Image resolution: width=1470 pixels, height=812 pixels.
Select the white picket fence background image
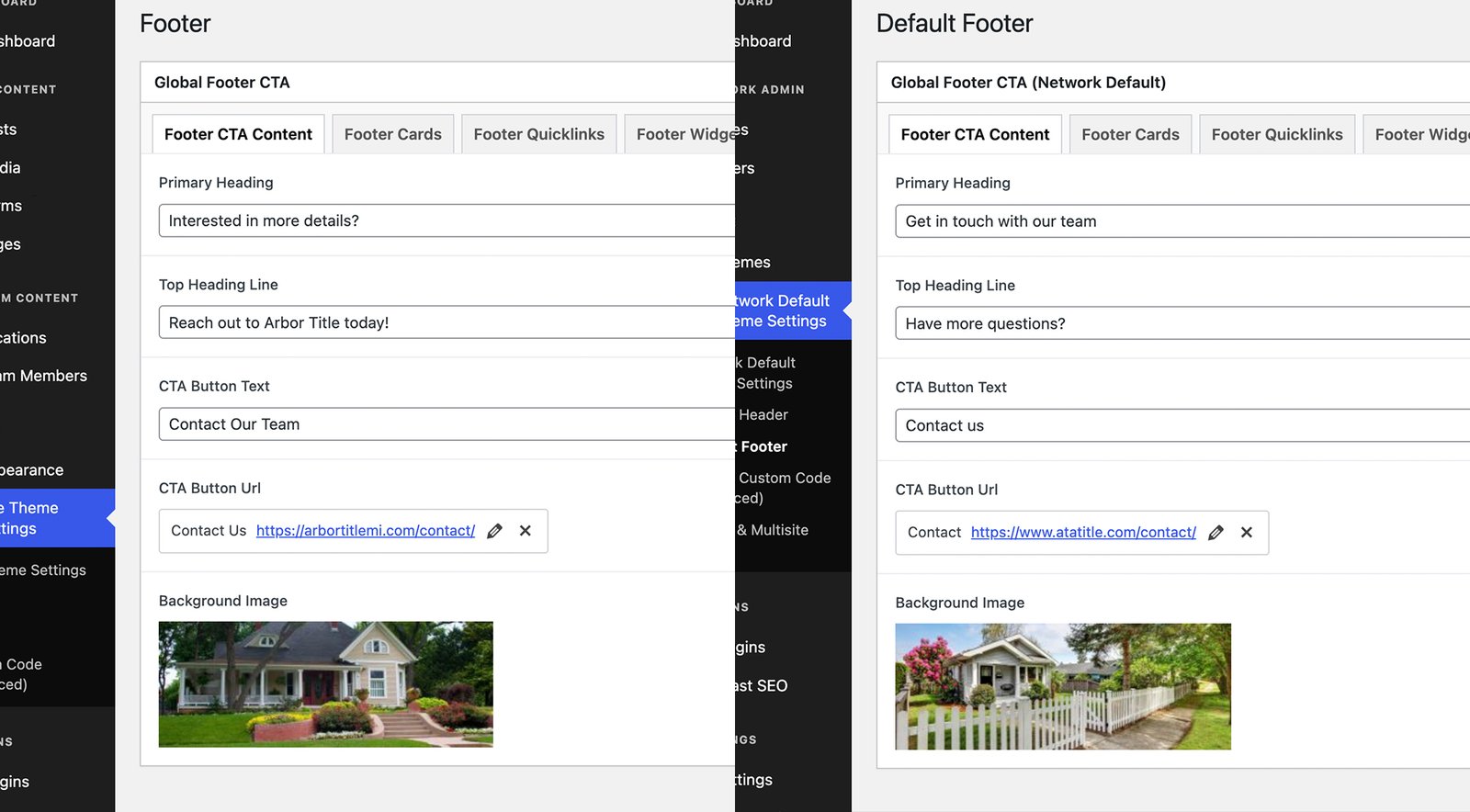point(1063,686)
